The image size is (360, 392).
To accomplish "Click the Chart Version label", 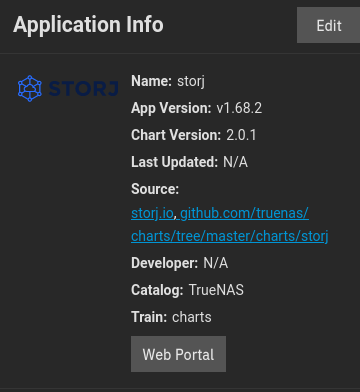I will tap(176, 135).
